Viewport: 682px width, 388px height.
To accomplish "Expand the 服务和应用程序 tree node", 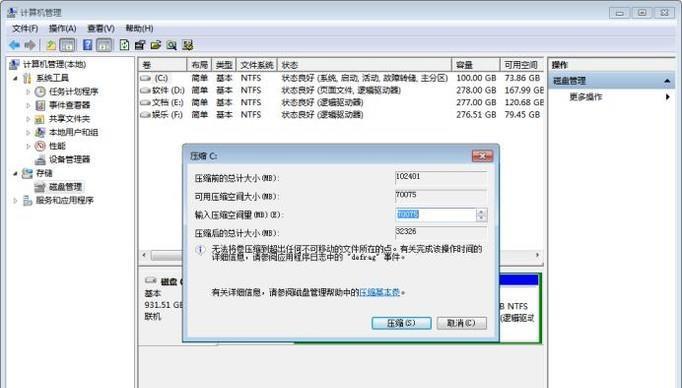I will pyautogui.click(x=15, y=201).
